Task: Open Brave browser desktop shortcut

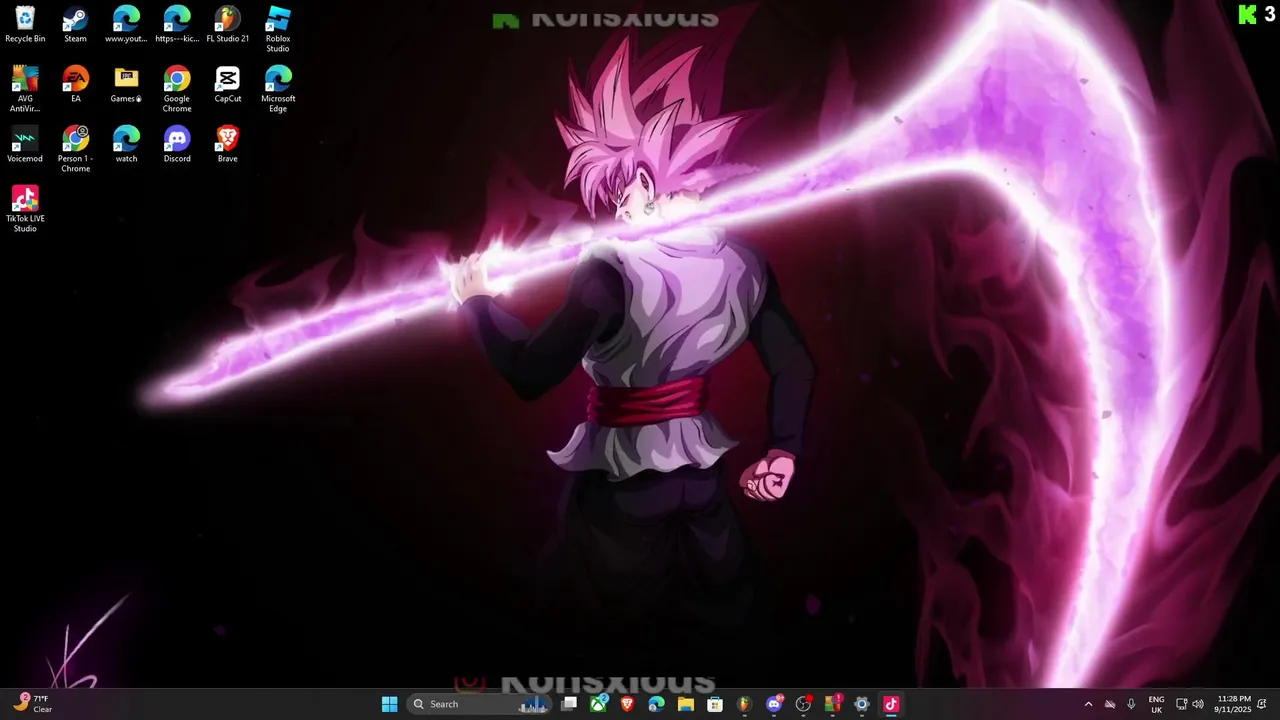Action: [228, 145]
